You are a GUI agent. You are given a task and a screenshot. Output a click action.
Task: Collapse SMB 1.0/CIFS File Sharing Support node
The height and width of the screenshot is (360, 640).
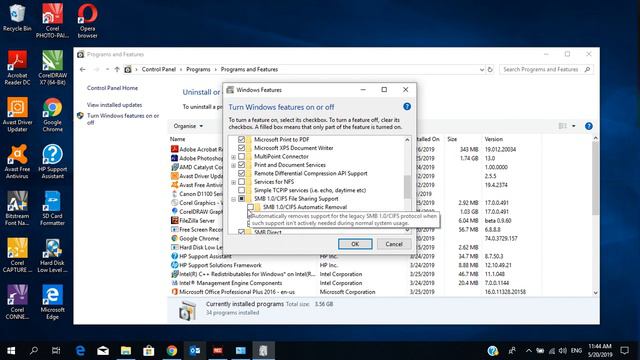click(x=233, y=199)
